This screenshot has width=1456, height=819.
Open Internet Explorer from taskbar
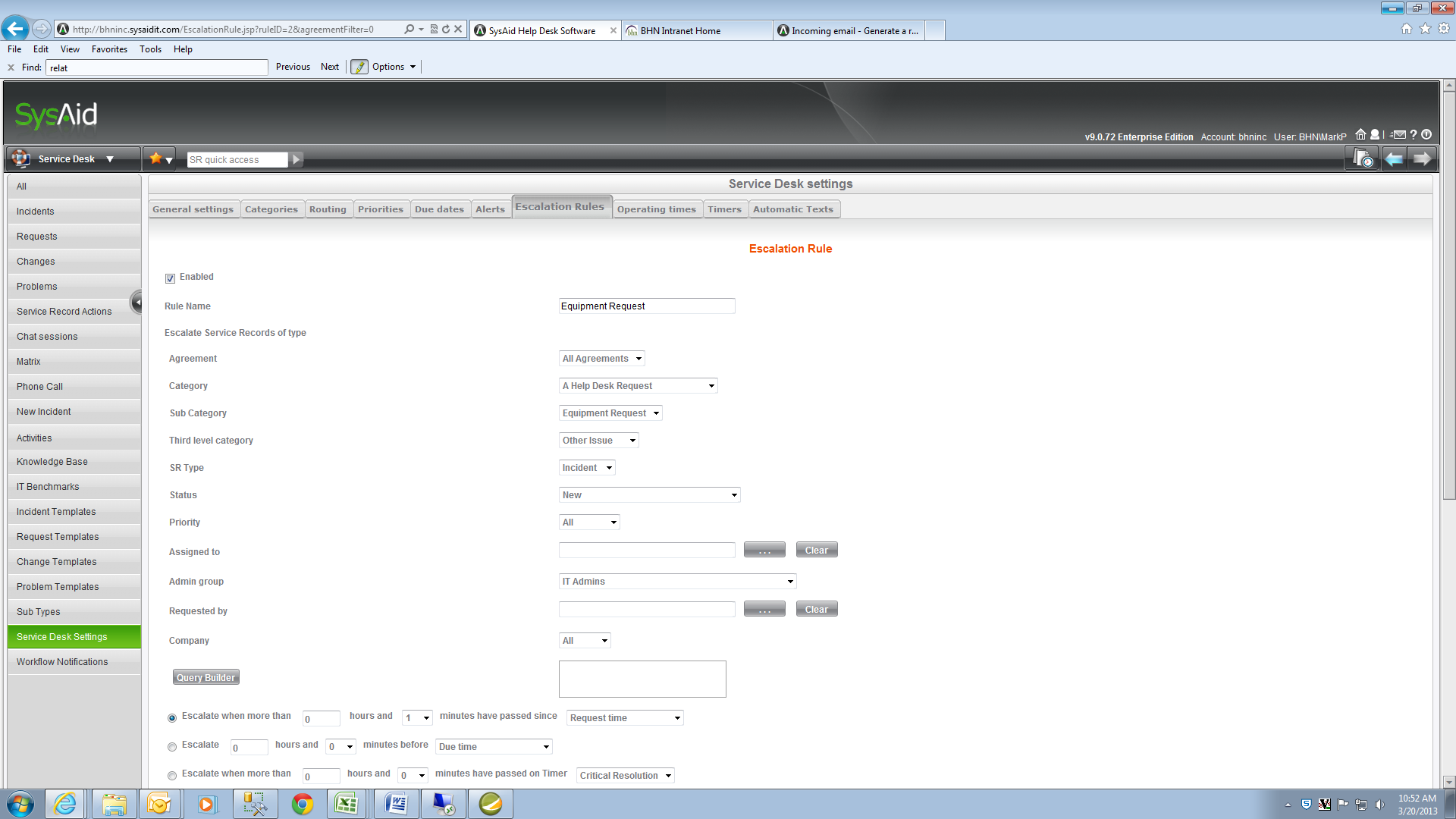(x=65, y=804)
